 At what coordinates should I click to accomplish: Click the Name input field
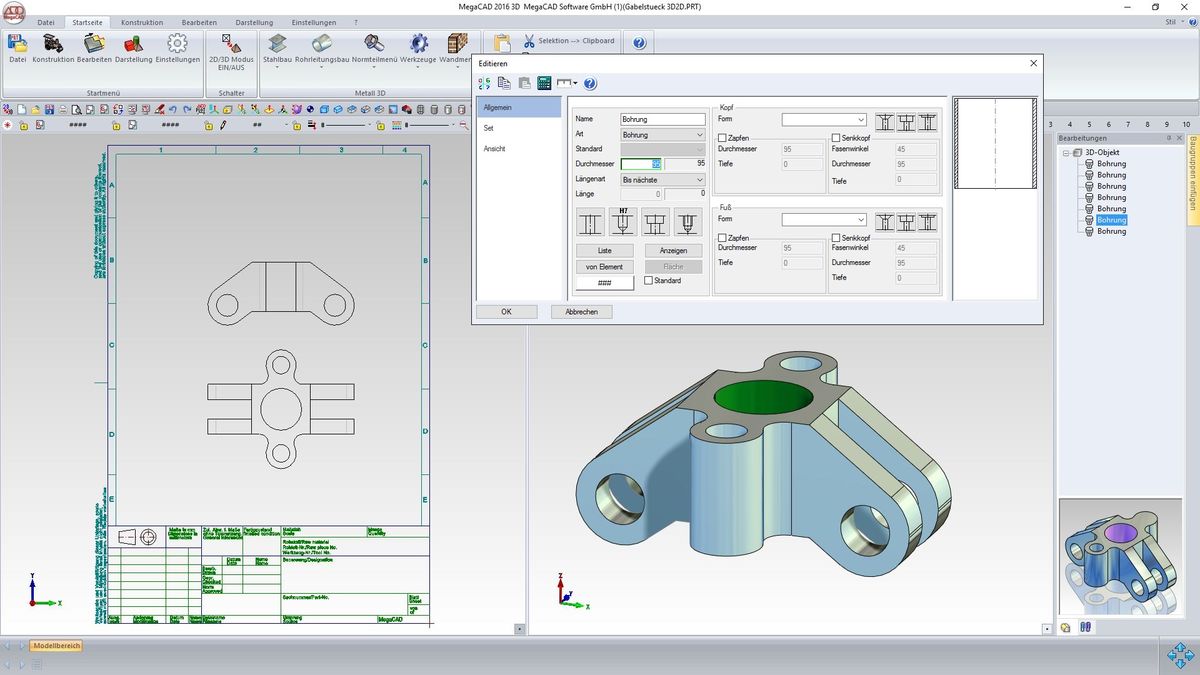[663, 119]
